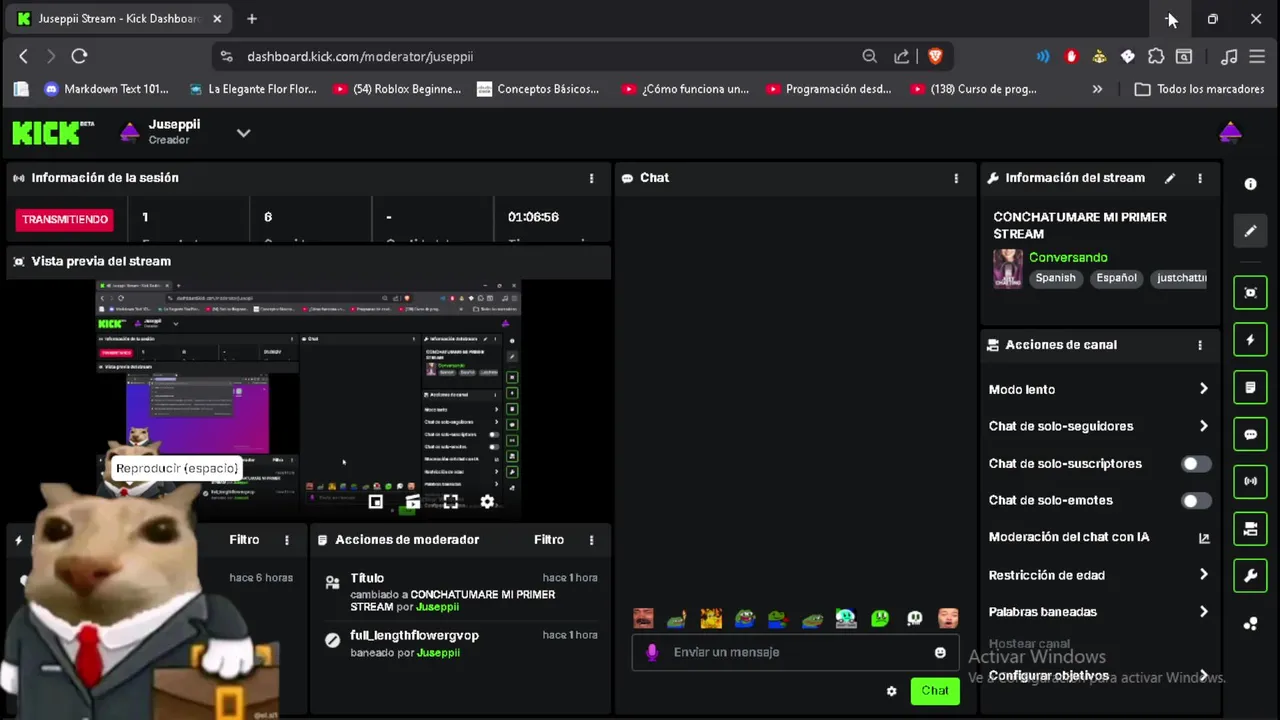Viewport: 1280px width, 720px height.
Task: Expand Restricción de edad options
Action: click(1203, 575)
